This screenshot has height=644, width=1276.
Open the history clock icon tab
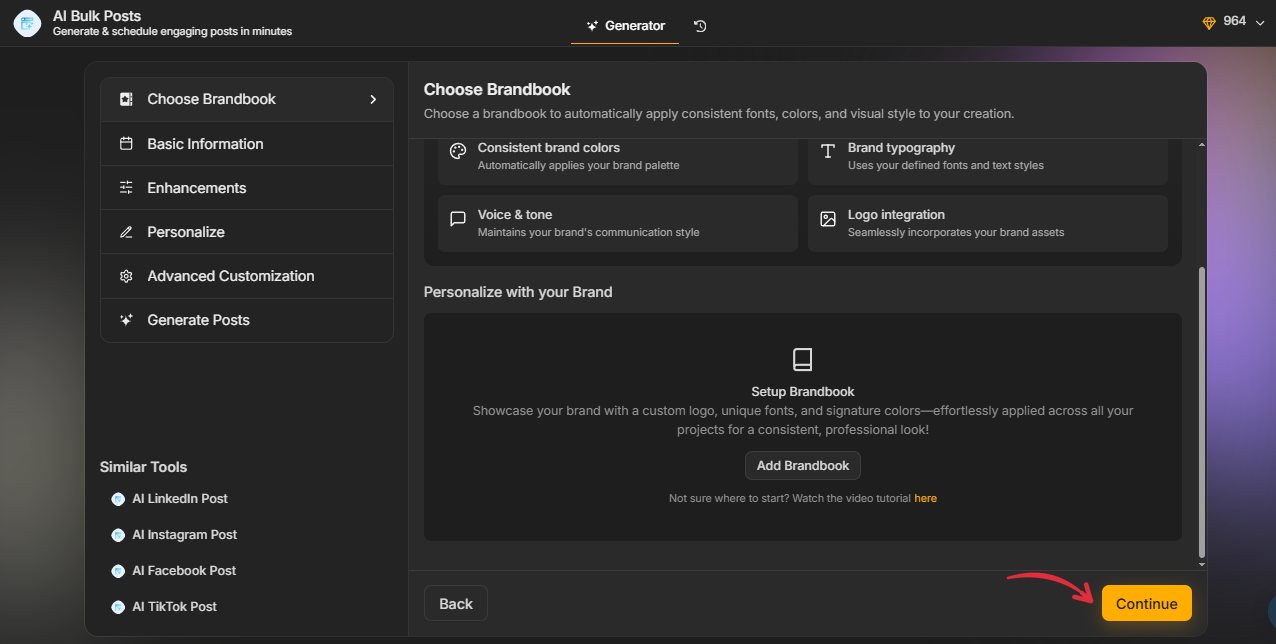[x=700, y=26]
